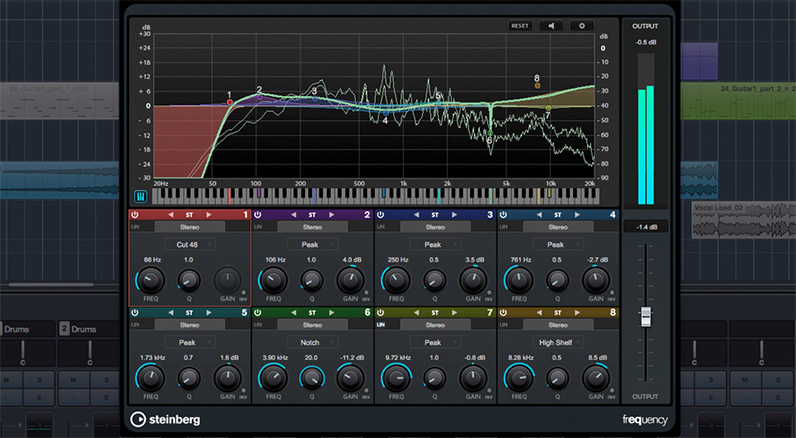Click band 3 right channel arrow

[x=454, y=215]
